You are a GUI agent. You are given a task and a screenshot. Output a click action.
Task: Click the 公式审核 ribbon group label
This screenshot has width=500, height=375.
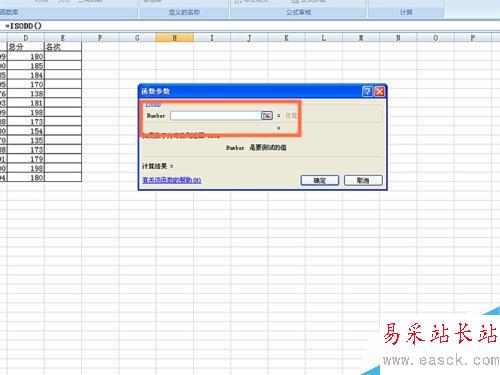[298, 12]
